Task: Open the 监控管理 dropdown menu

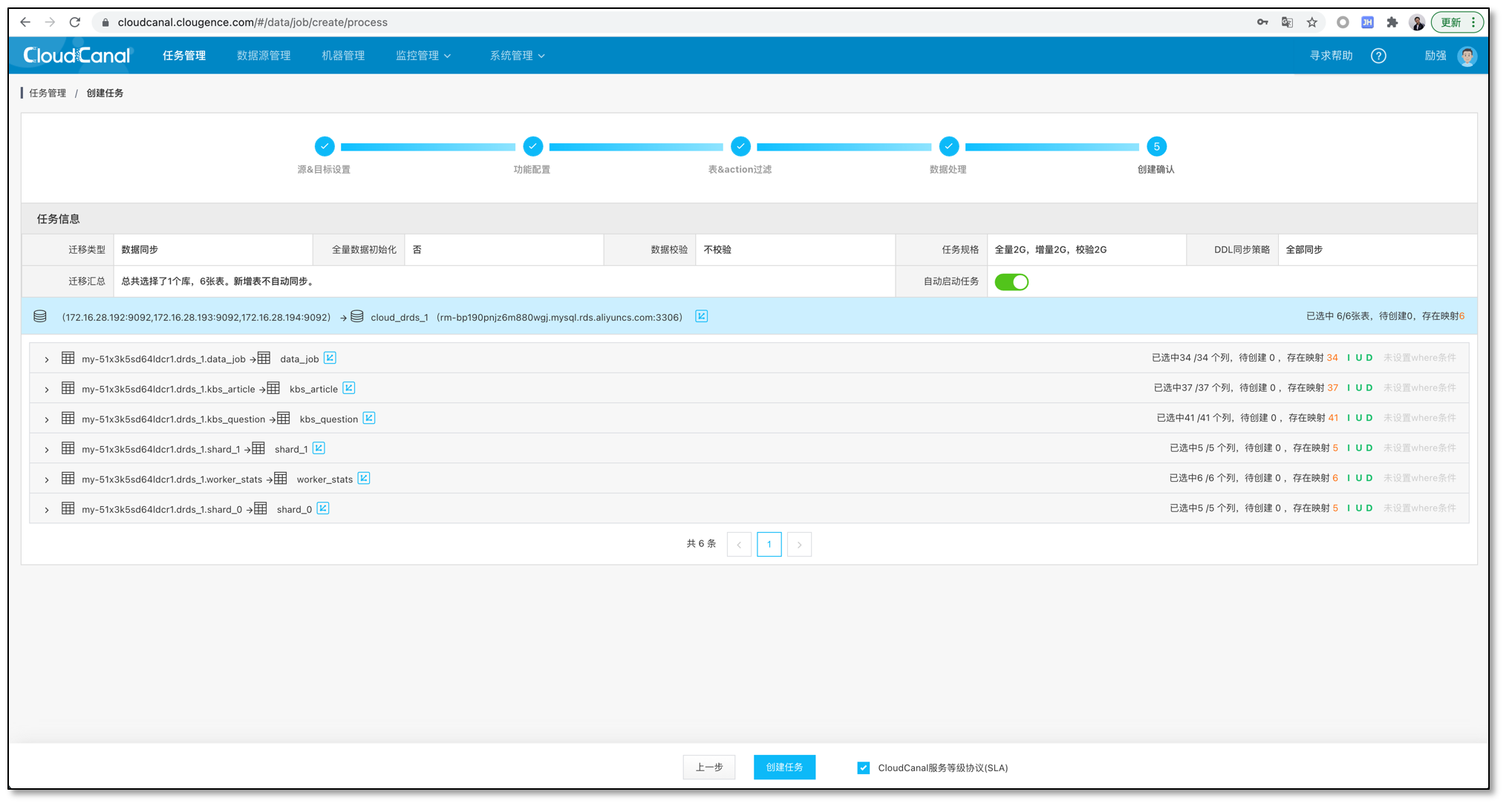Action: (423, 56)
